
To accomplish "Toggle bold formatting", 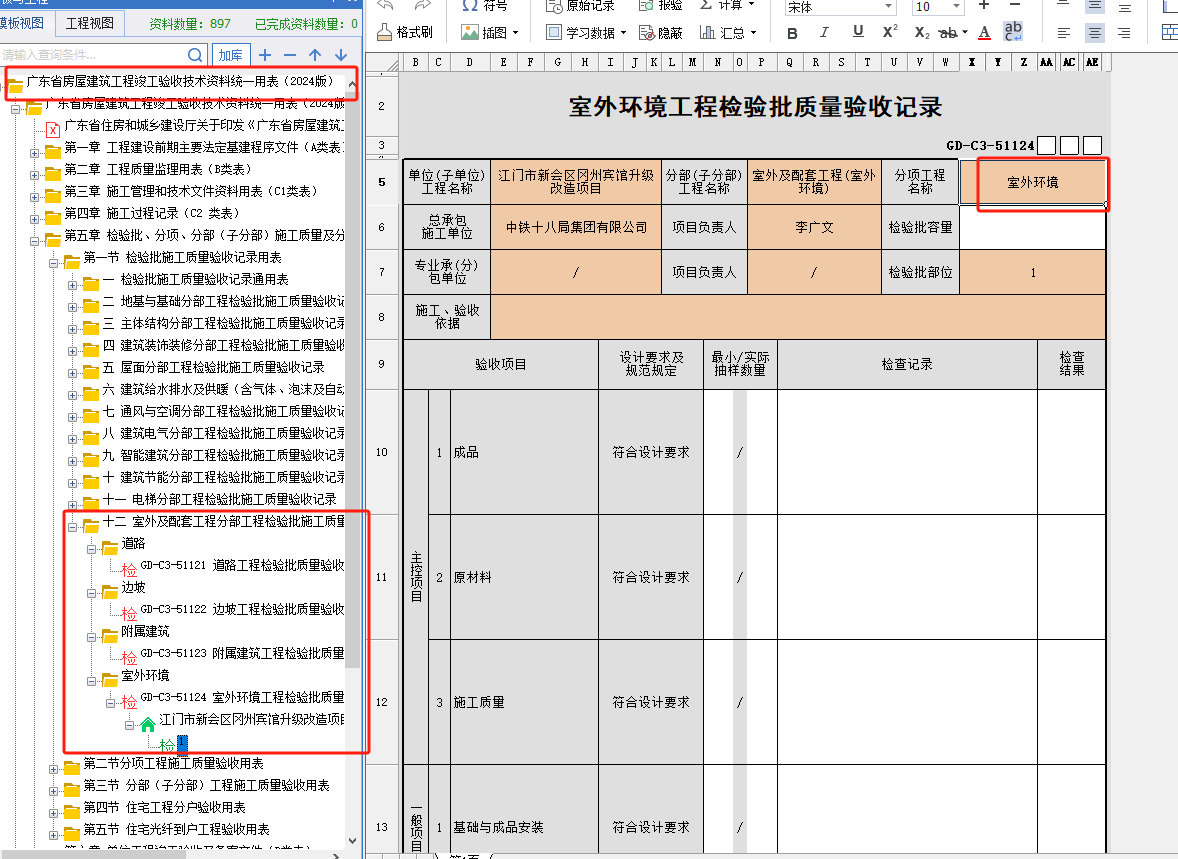I will tap(793, 33).
